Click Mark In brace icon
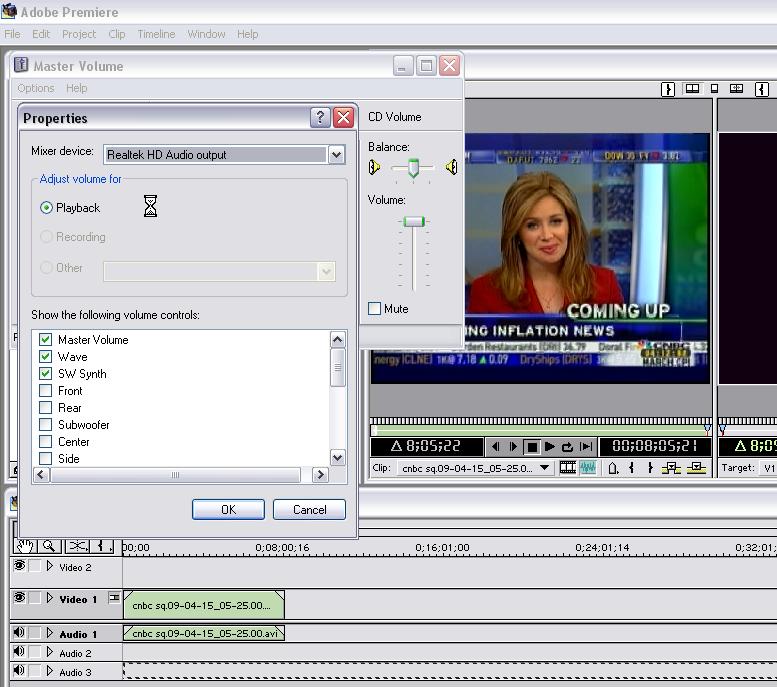 [631, 467]
